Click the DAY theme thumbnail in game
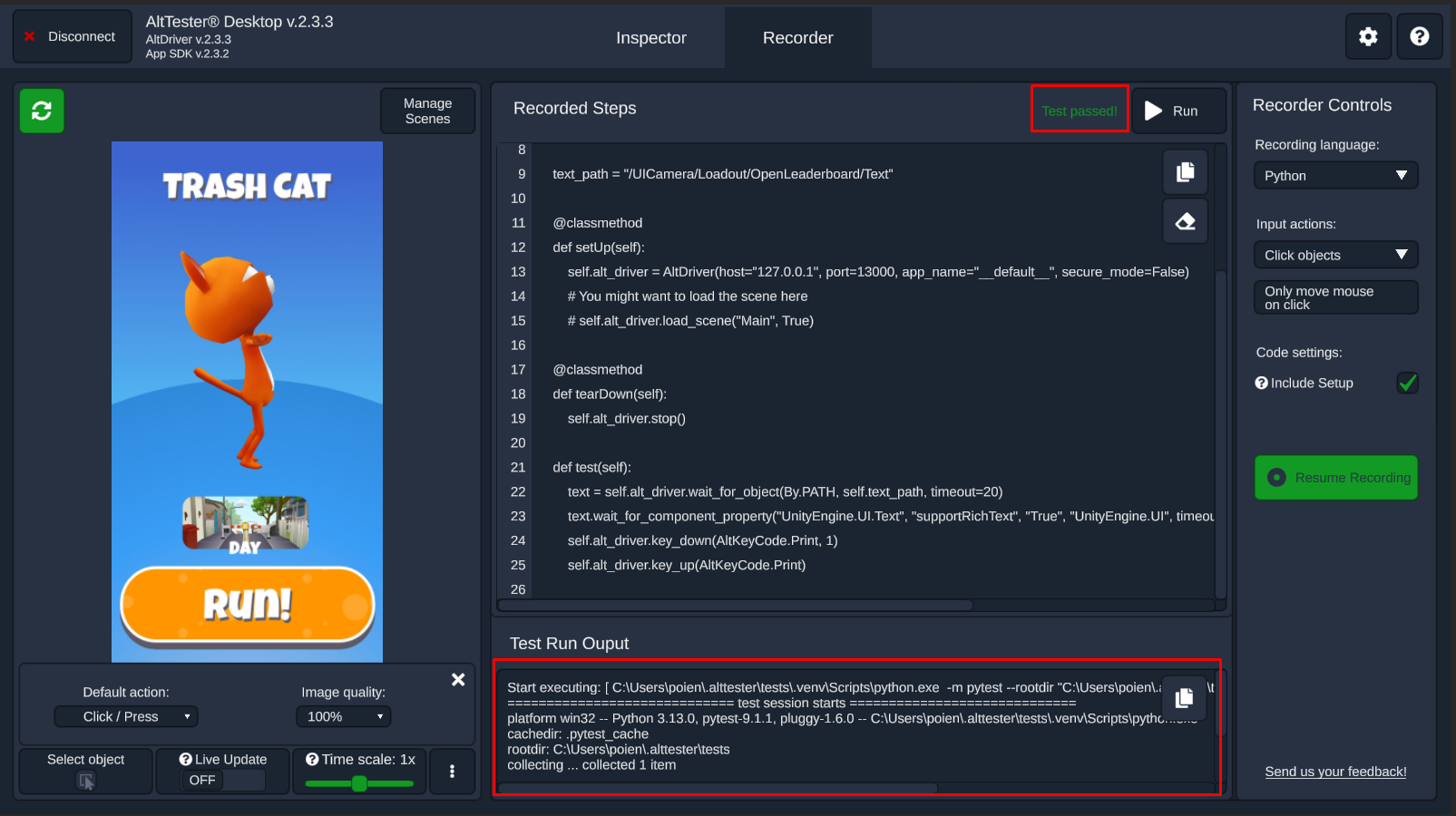 pyautogui.click(x=245, y=524)
